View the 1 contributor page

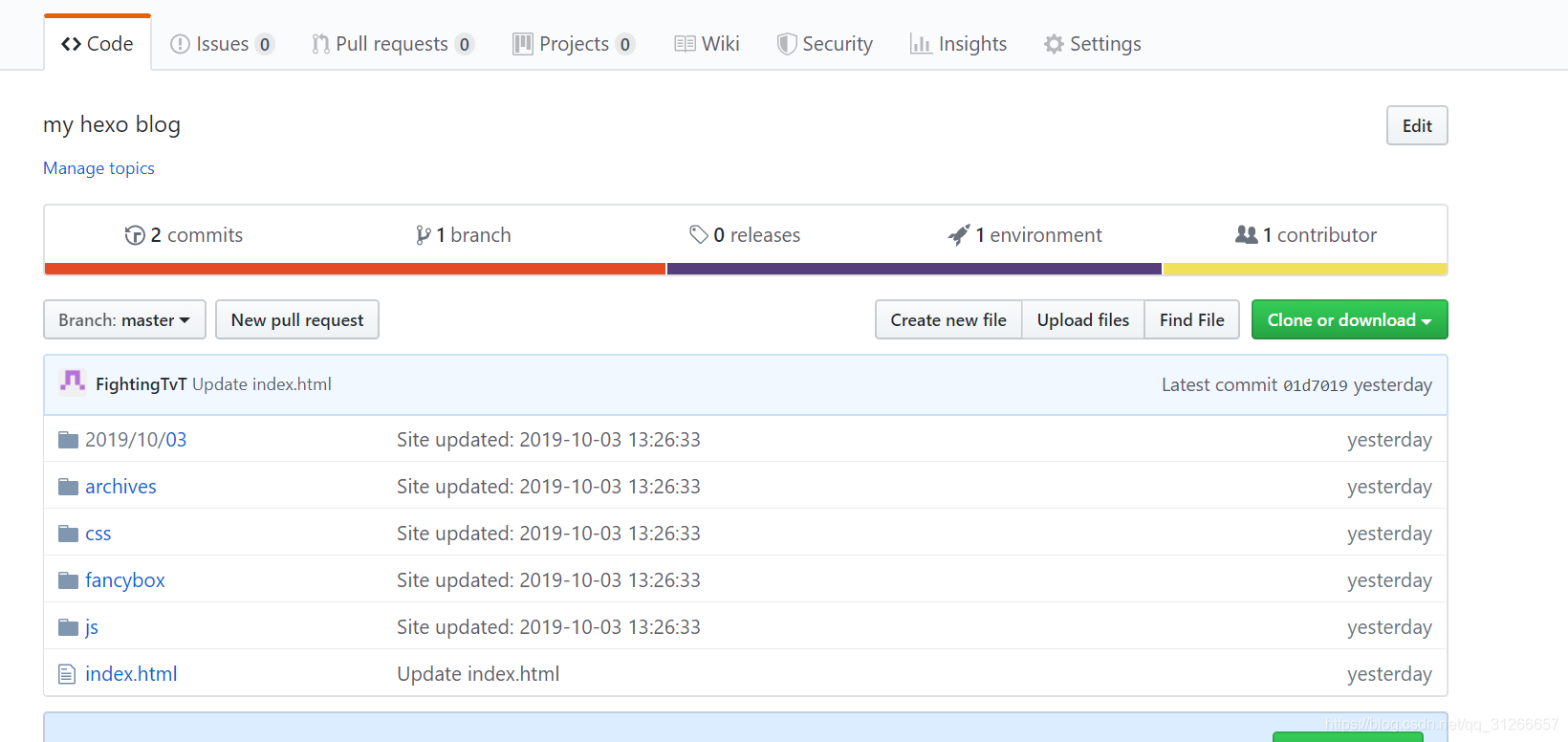(1306, 235)
